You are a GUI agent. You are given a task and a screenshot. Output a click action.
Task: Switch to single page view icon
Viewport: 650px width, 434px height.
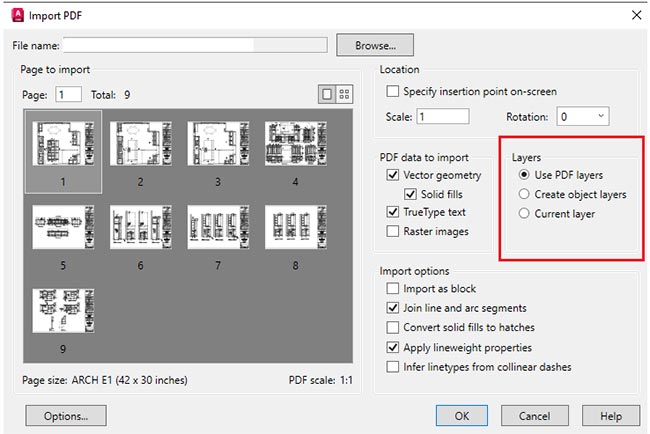[x=327, y=94]
